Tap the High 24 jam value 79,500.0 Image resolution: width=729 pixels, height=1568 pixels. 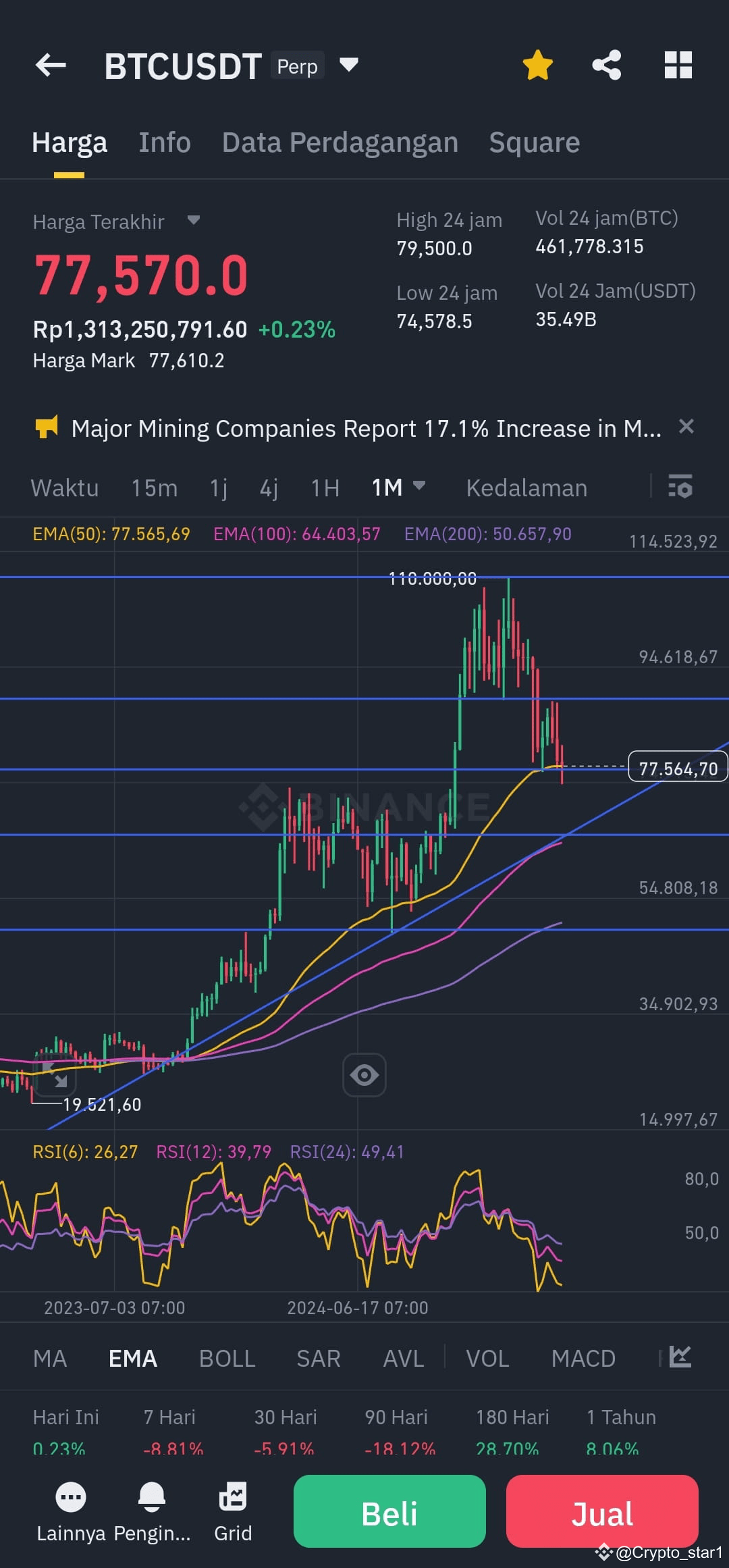434,249
